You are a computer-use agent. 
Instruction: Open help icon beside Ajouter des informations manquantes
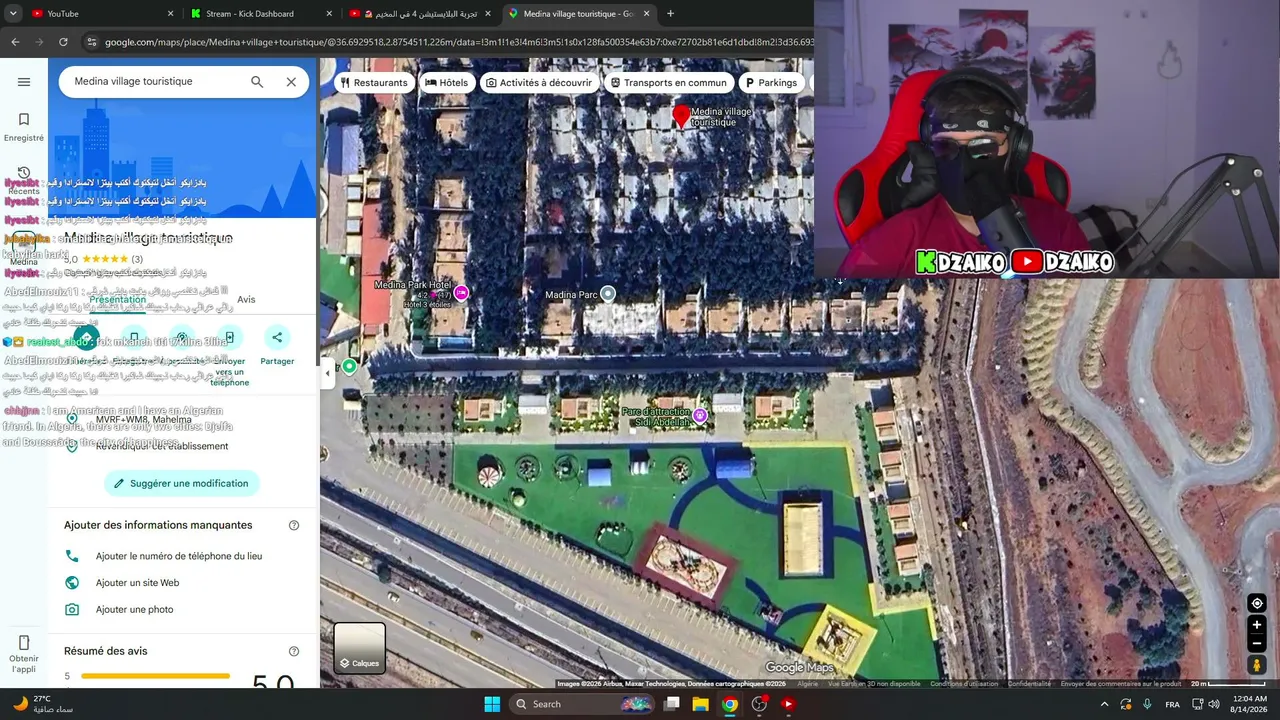[x=294, y=525]
